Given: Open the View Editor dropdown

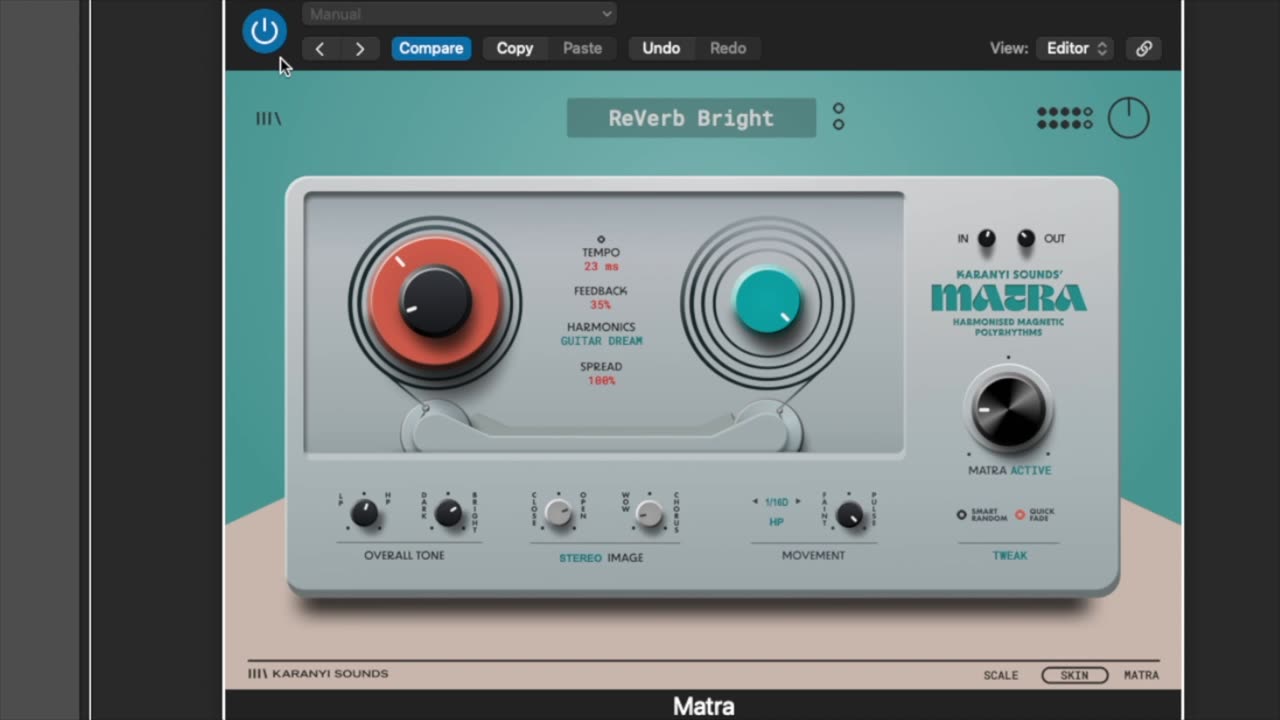Looking at the screenshot, I should click(1075, 48).
